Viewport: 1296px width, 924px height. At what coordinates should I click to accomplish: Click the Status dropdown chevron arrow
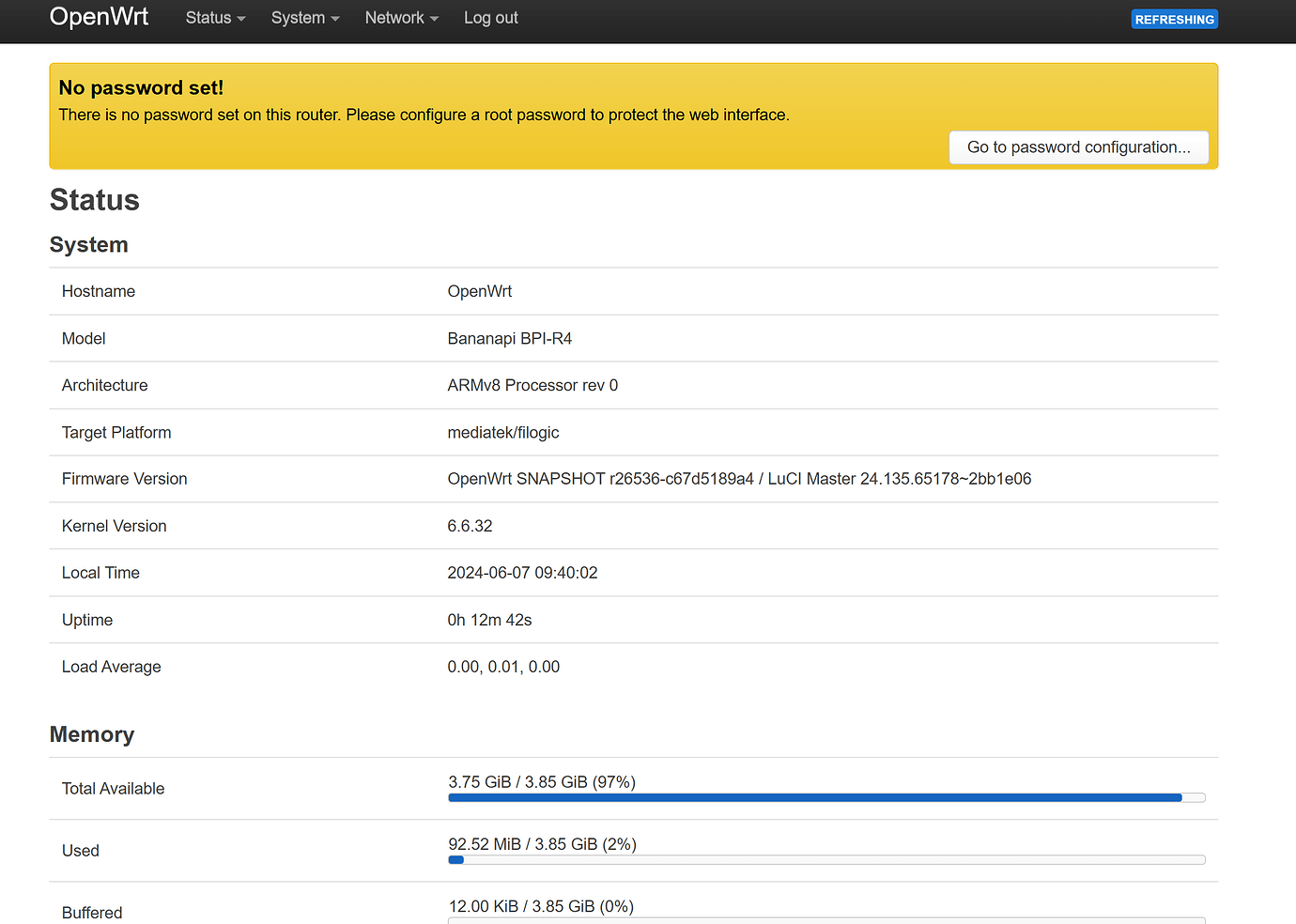[x=240, y=19]
